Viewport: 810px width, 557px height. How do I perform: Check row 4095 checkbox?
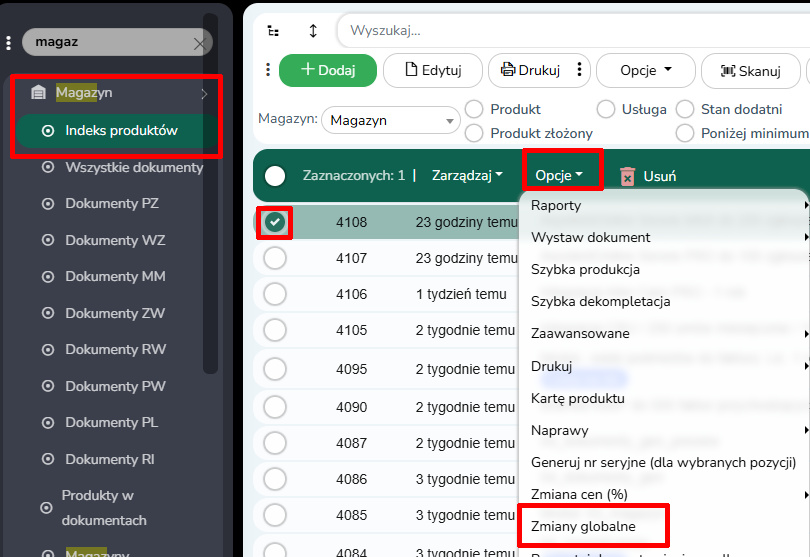[x=275, y=369]
